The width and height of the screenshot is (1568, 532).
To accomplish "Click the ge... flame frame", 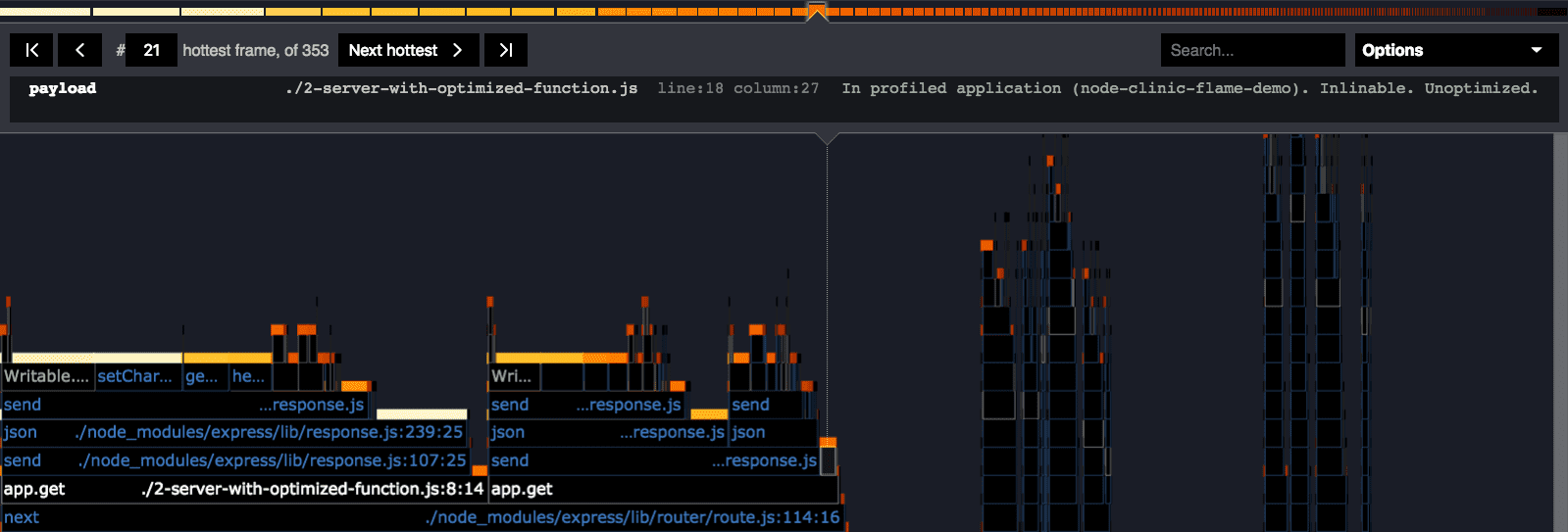I will click(x=203, y=376).
